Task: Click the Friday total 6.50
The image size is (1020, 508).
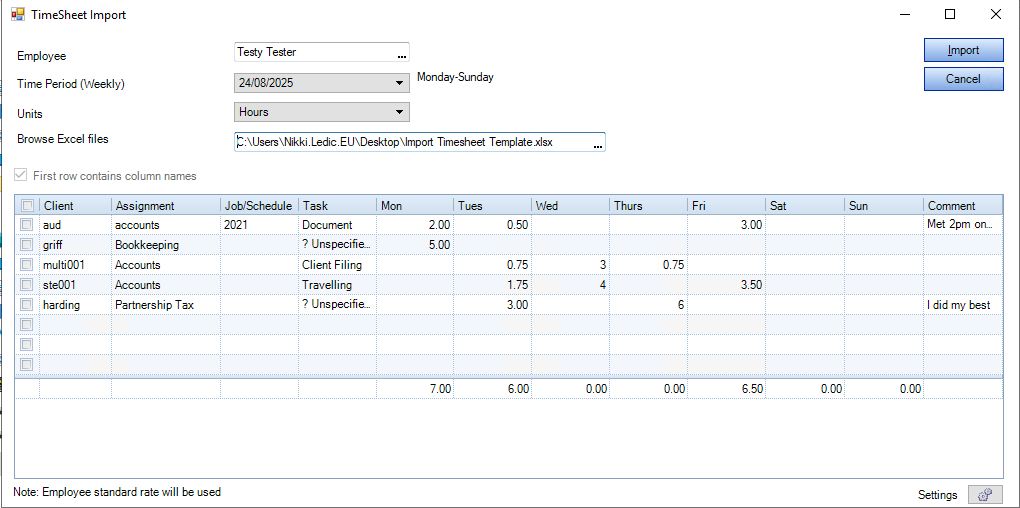Action: (x=727, y=389)
